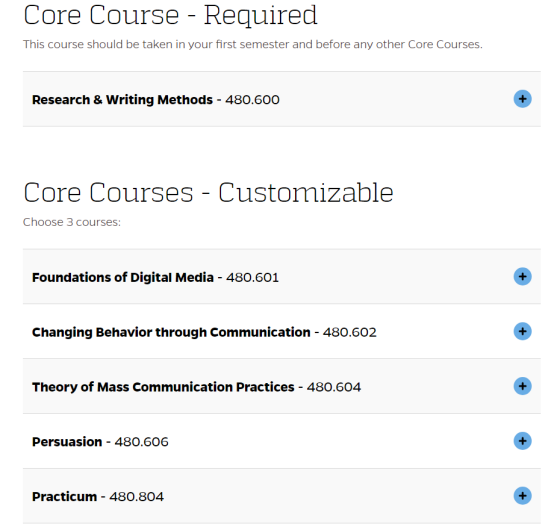
Task: Click the Practicum row plus icon
Action: [x=522, y=496]
